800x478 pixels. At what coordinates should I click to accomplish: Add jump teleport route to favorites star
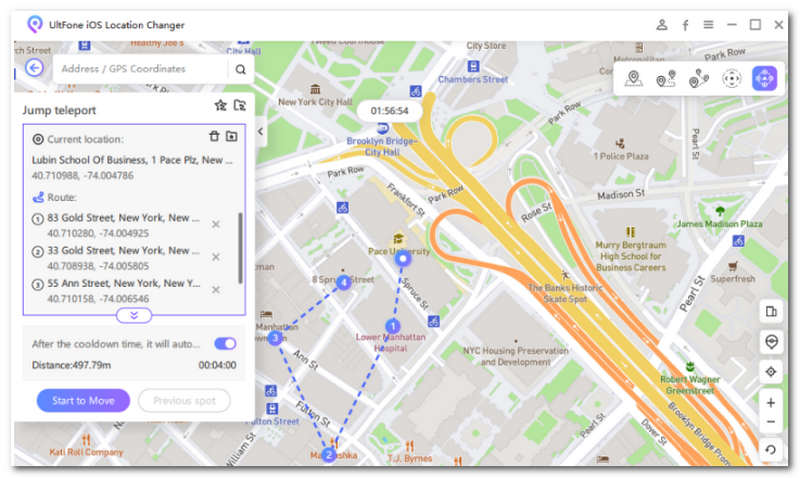pos(220,105)
